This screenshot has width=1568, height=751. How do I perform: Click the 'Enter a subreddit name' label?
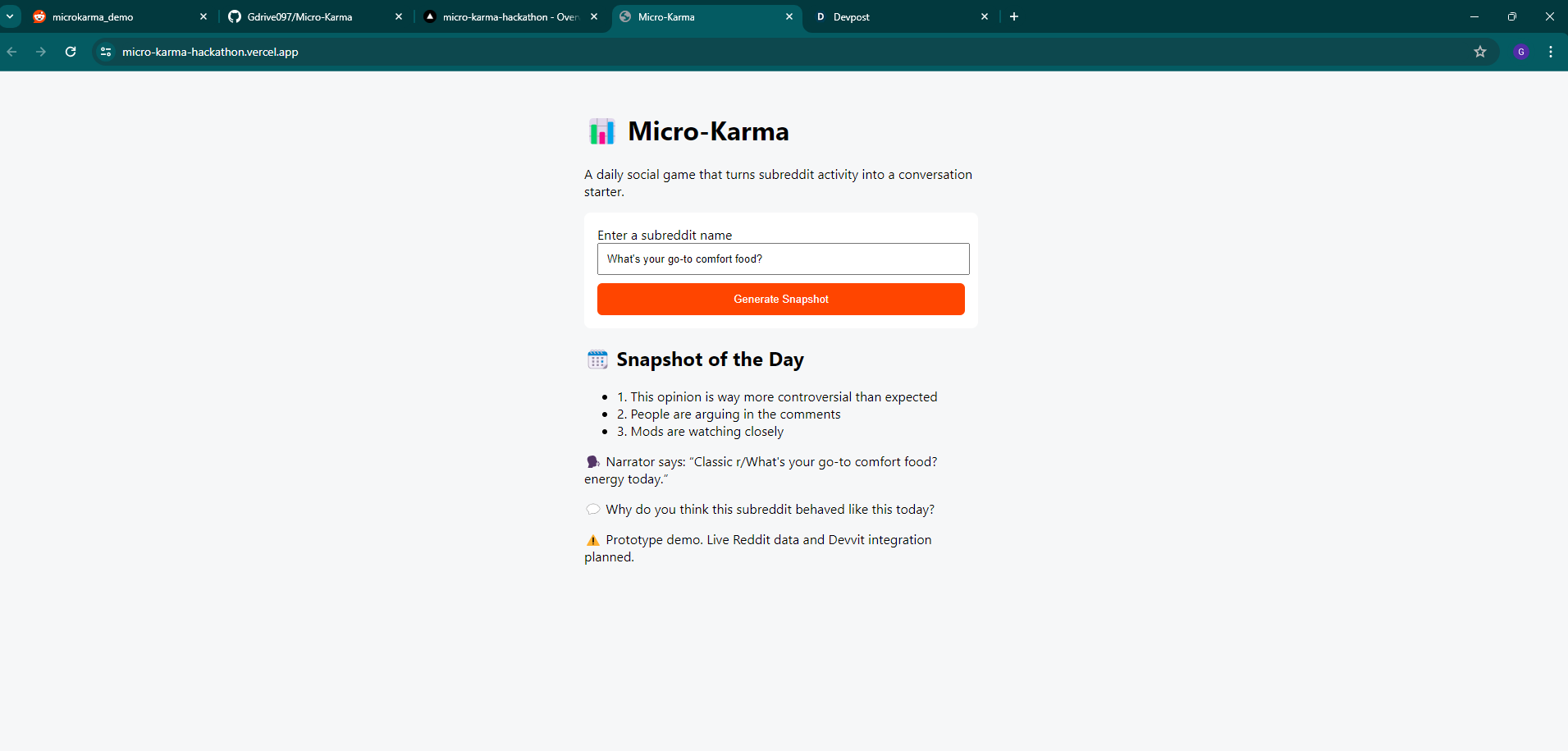pyautogui.click(x=665, y=236)
